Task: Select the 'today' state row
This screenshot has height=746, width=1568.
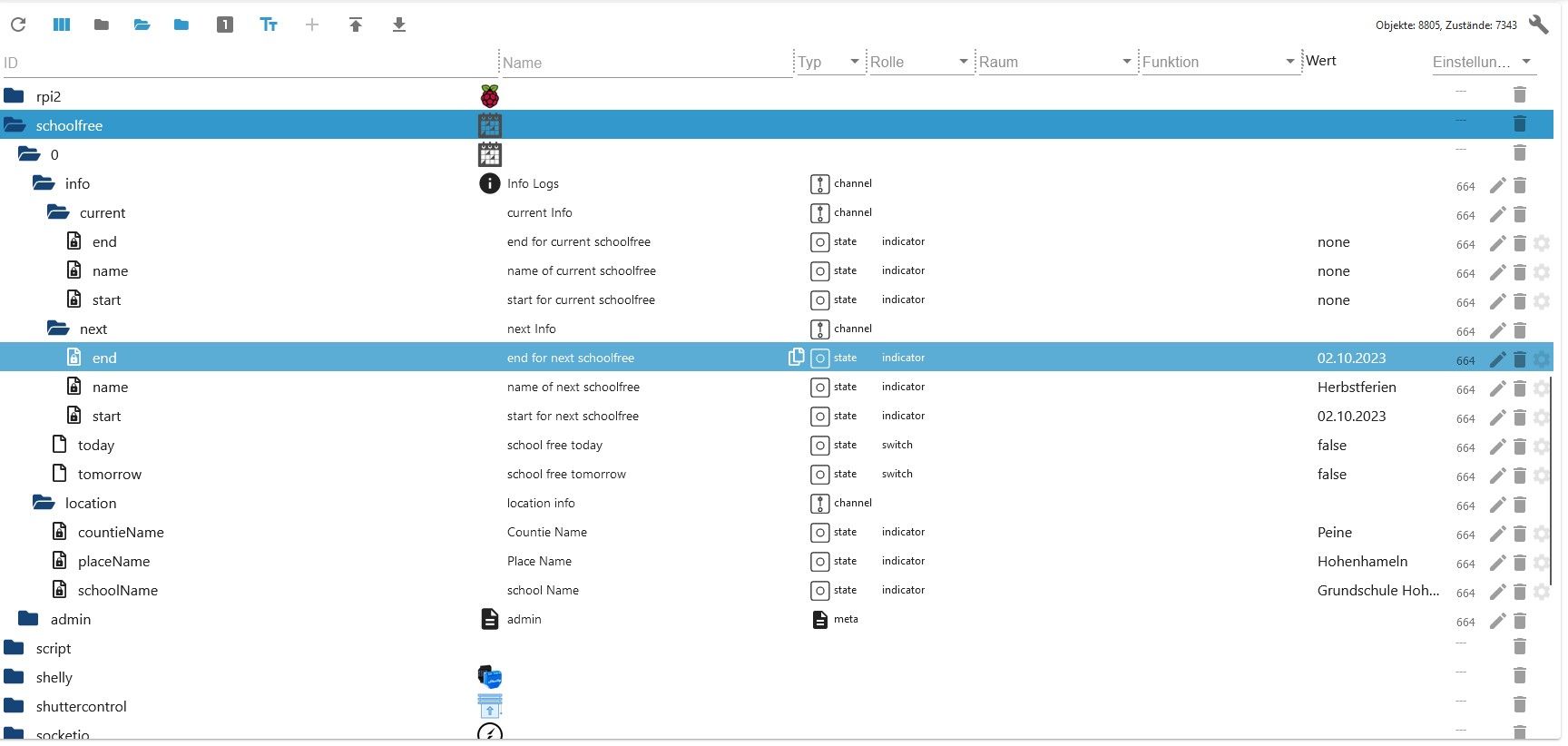Action: [777, 445]
